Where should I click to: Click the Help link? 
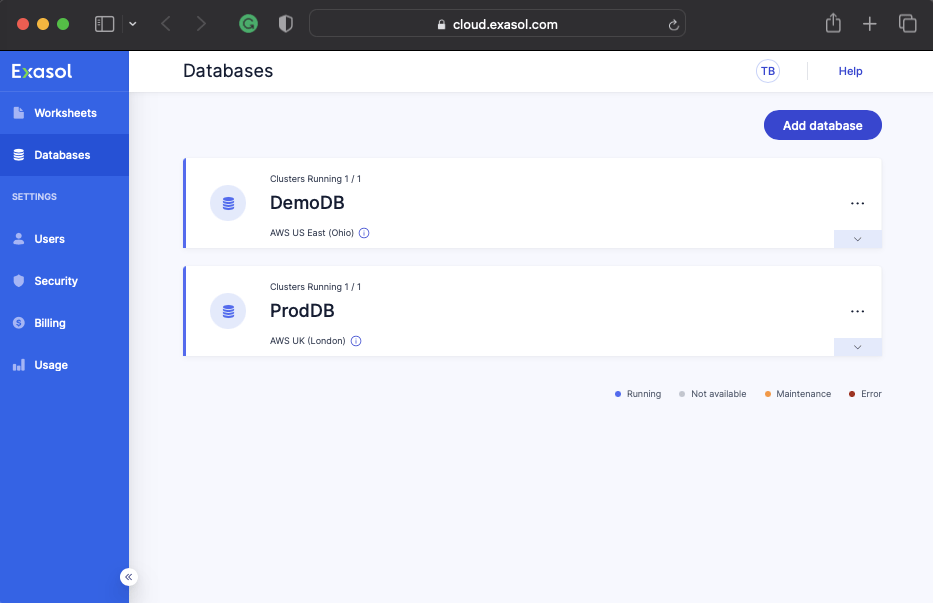tap(850, 71)
